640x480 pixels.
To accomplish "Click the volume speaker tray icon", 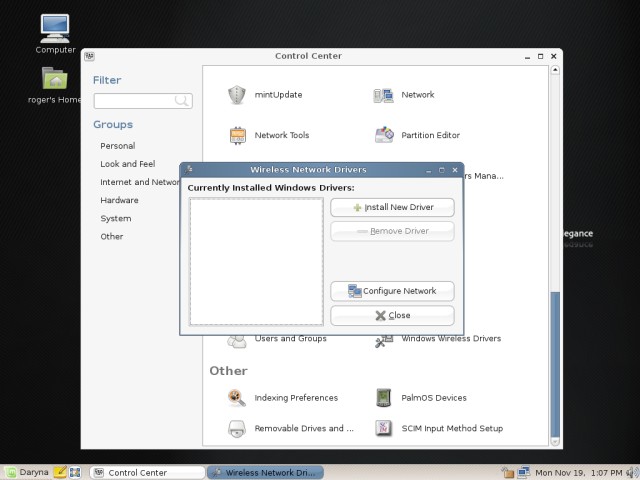I will click(x=632, y=473).
